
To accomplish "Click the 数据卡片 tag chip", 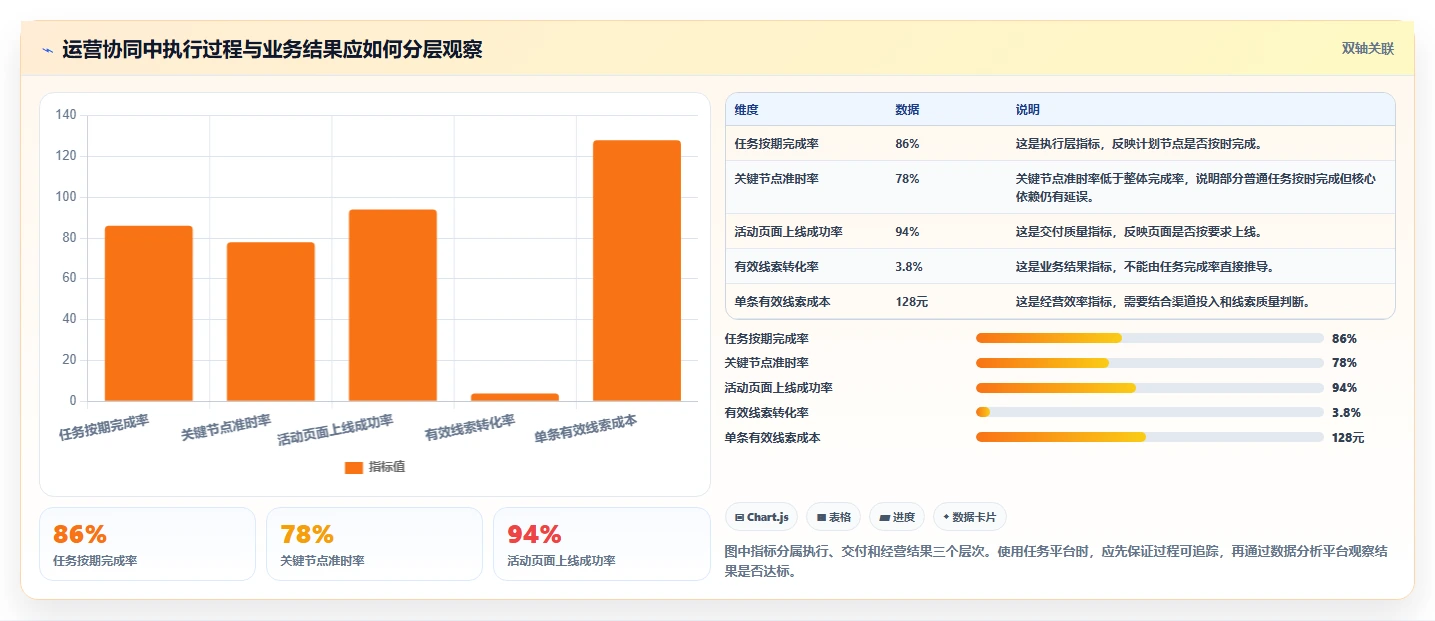I will (x=970, y=517).
